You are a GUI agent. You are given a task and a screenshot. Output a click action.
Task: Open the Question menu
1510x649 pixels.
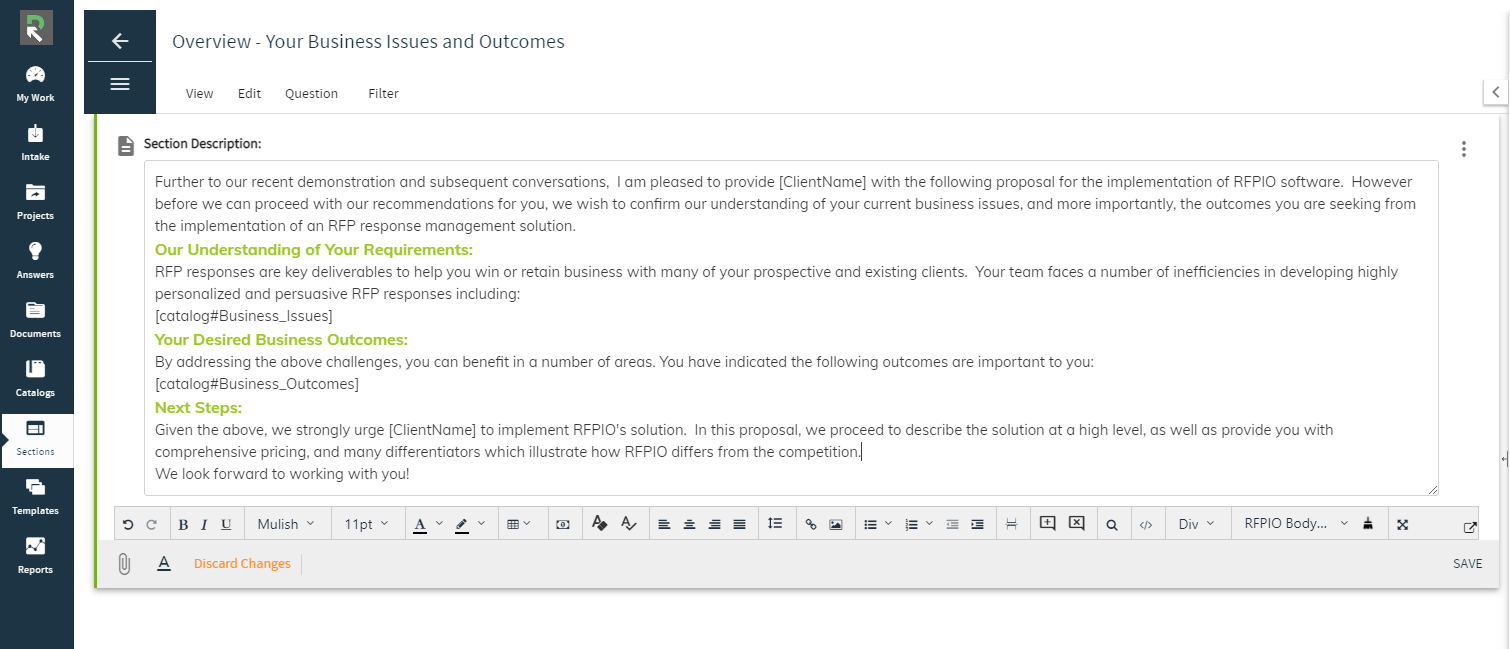[x=311, y=93]
